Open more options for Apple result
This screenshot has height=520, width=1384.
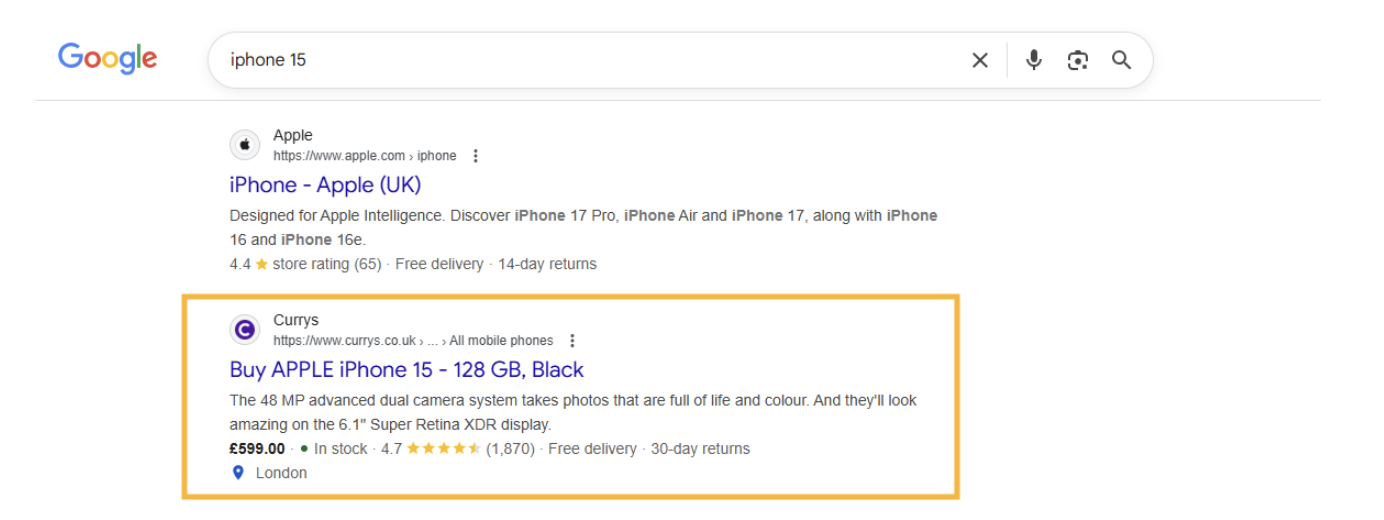(476, 156)
